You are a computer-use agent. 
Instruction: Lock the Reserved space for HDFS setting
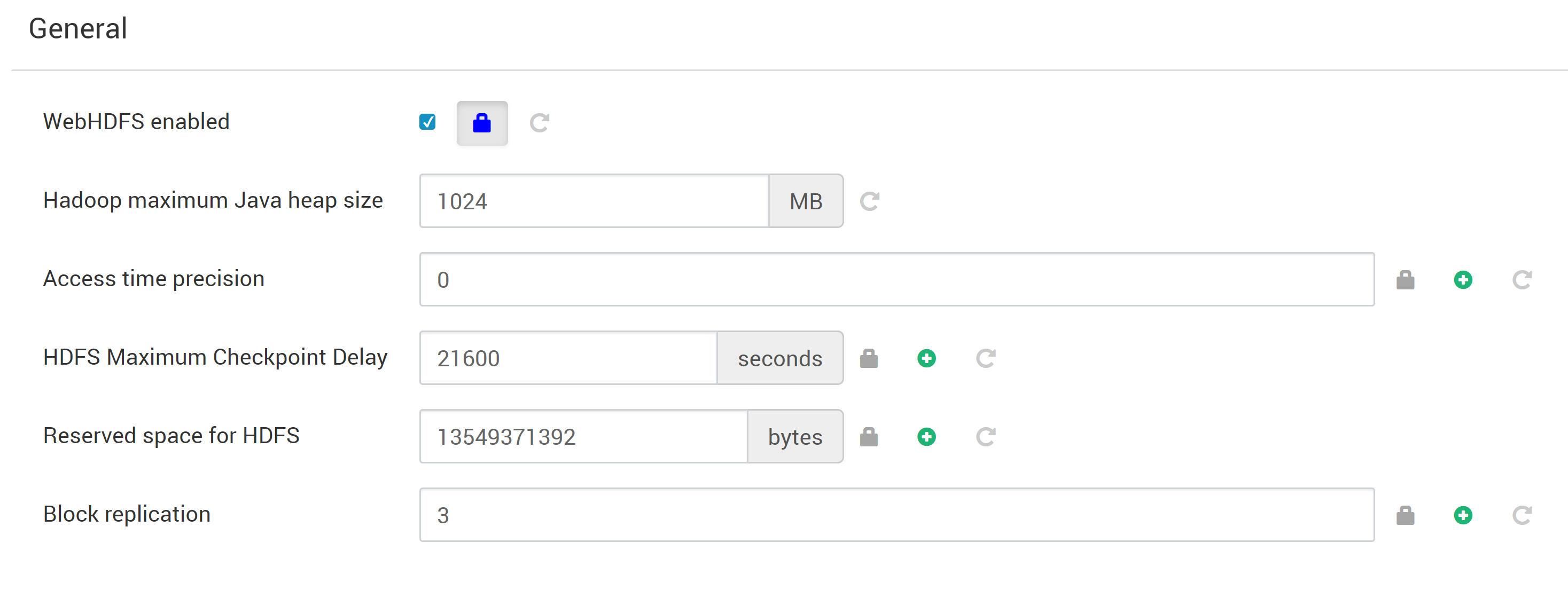click(869, 437)
